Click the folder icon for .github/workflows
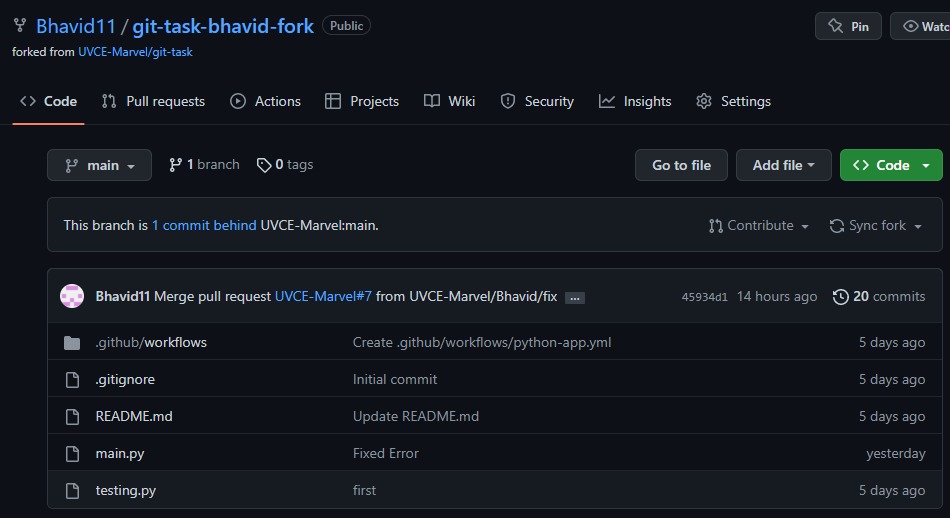Image resolution: width=950 pixels, height=518 pixels. [72, 343]
